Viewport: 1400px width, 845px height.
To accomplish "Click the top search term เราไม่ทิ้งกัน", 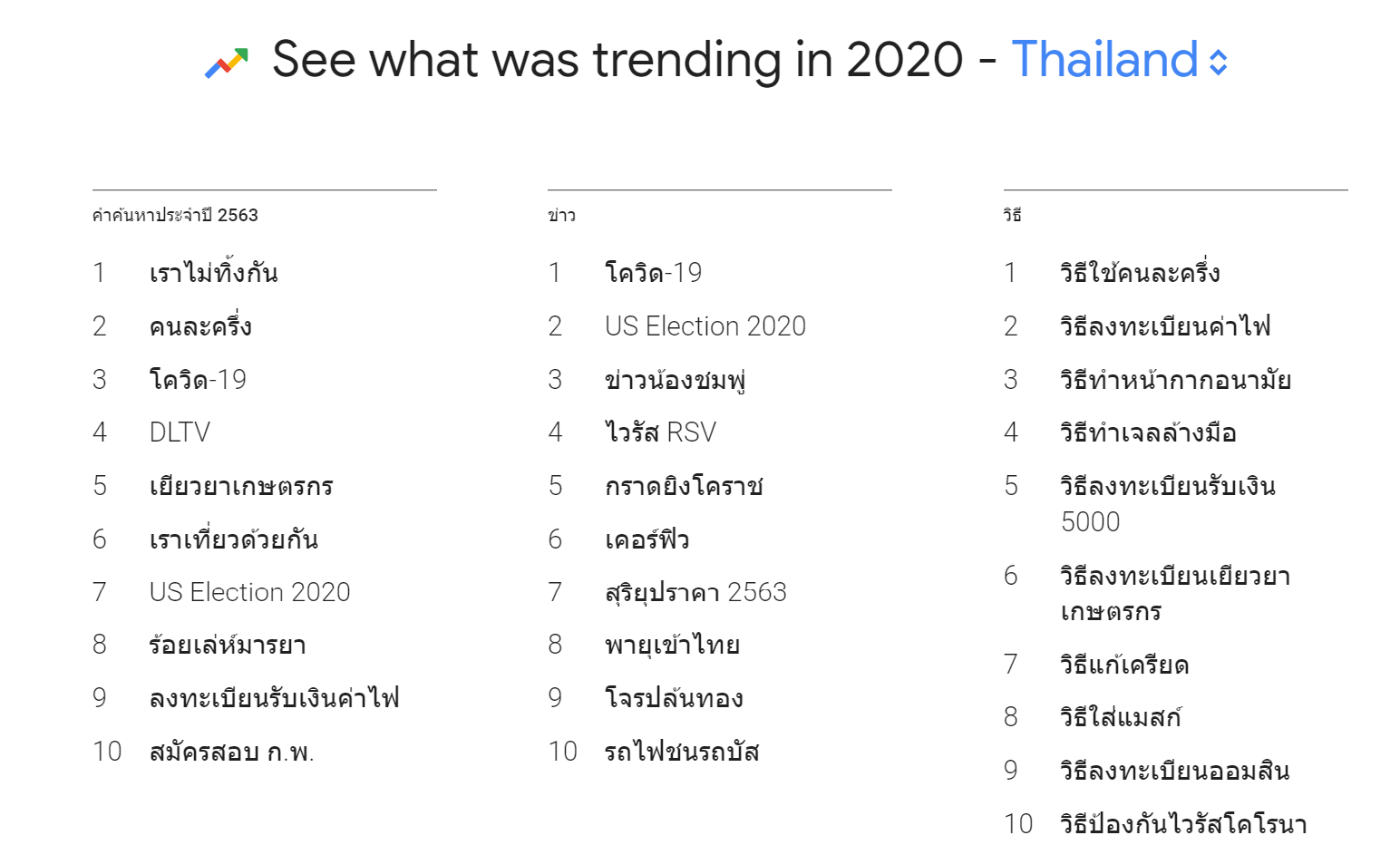I will [x=213, y=273].
